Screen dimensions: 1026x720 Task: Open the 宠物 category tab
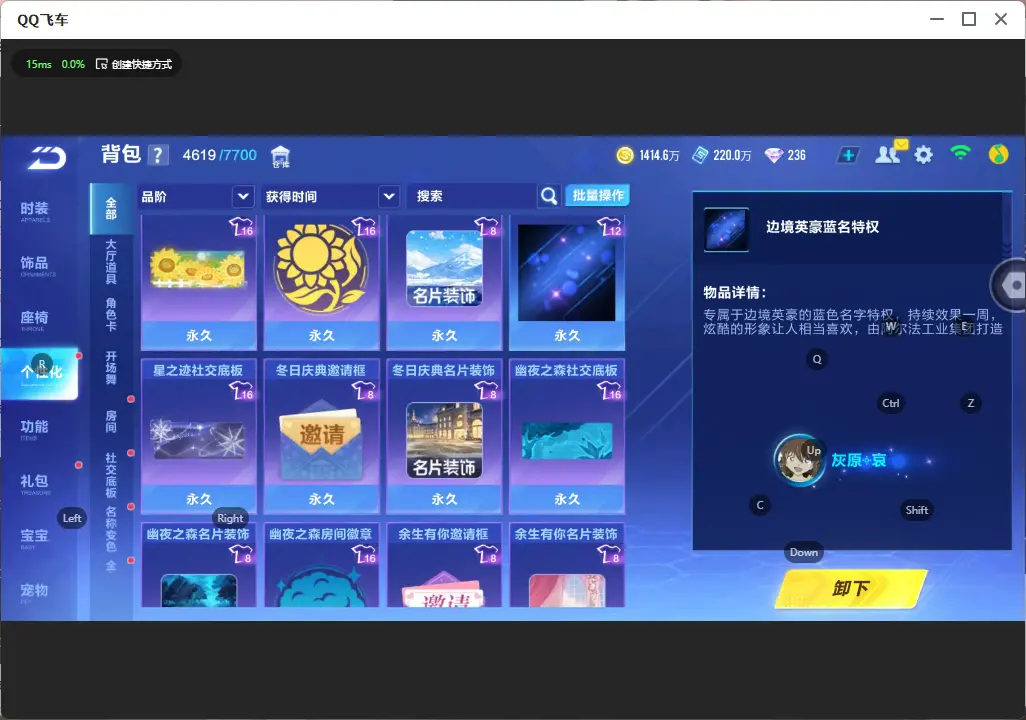[34, 591]
